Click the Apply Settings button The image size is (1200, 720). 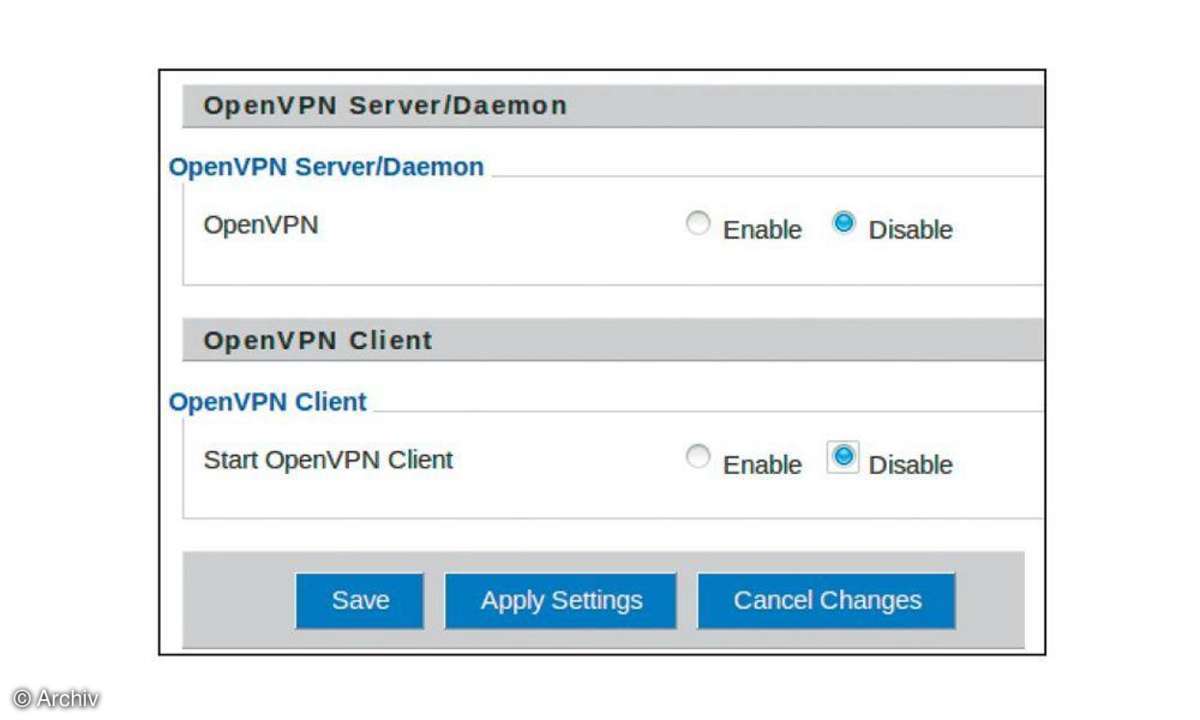pos(561,601)
